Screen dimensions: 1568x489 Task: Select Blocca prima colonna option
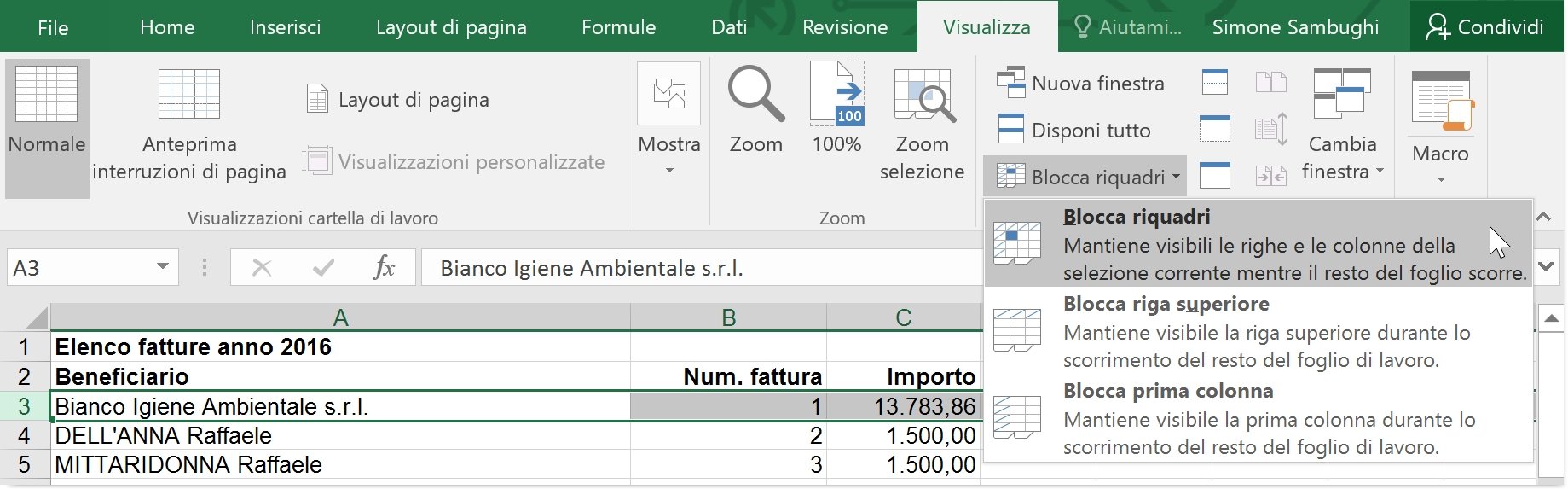point(1258,418)
